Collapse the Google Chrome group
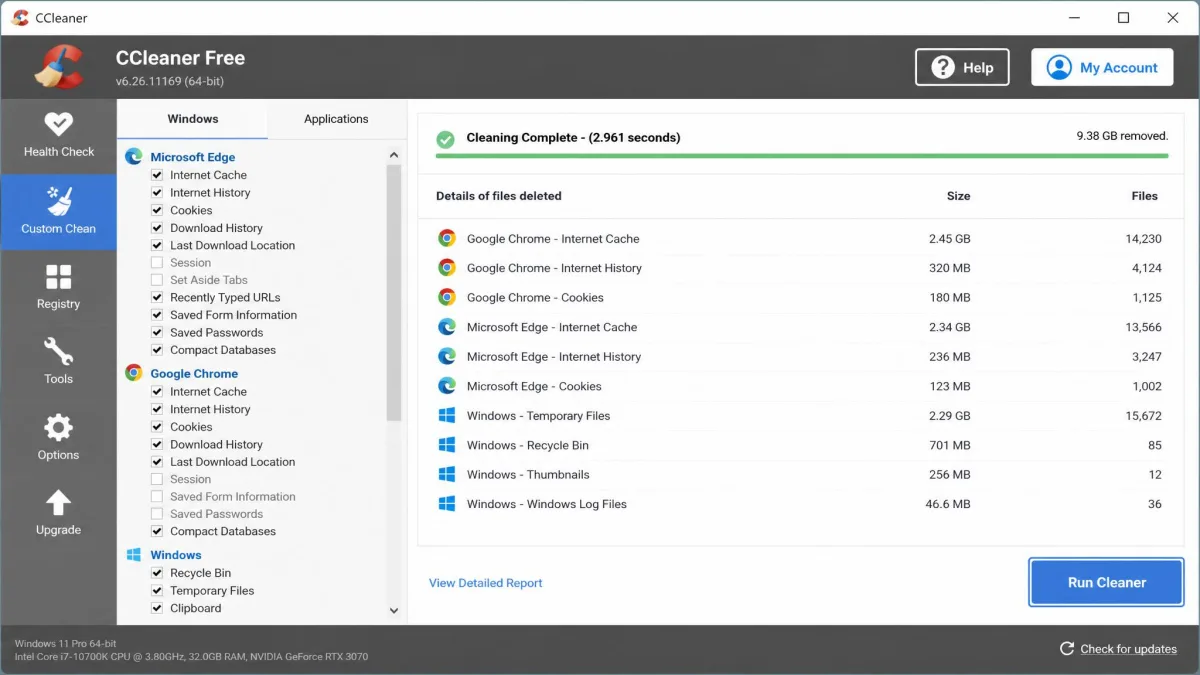1200x675 pixels. [x=194, y=373]
